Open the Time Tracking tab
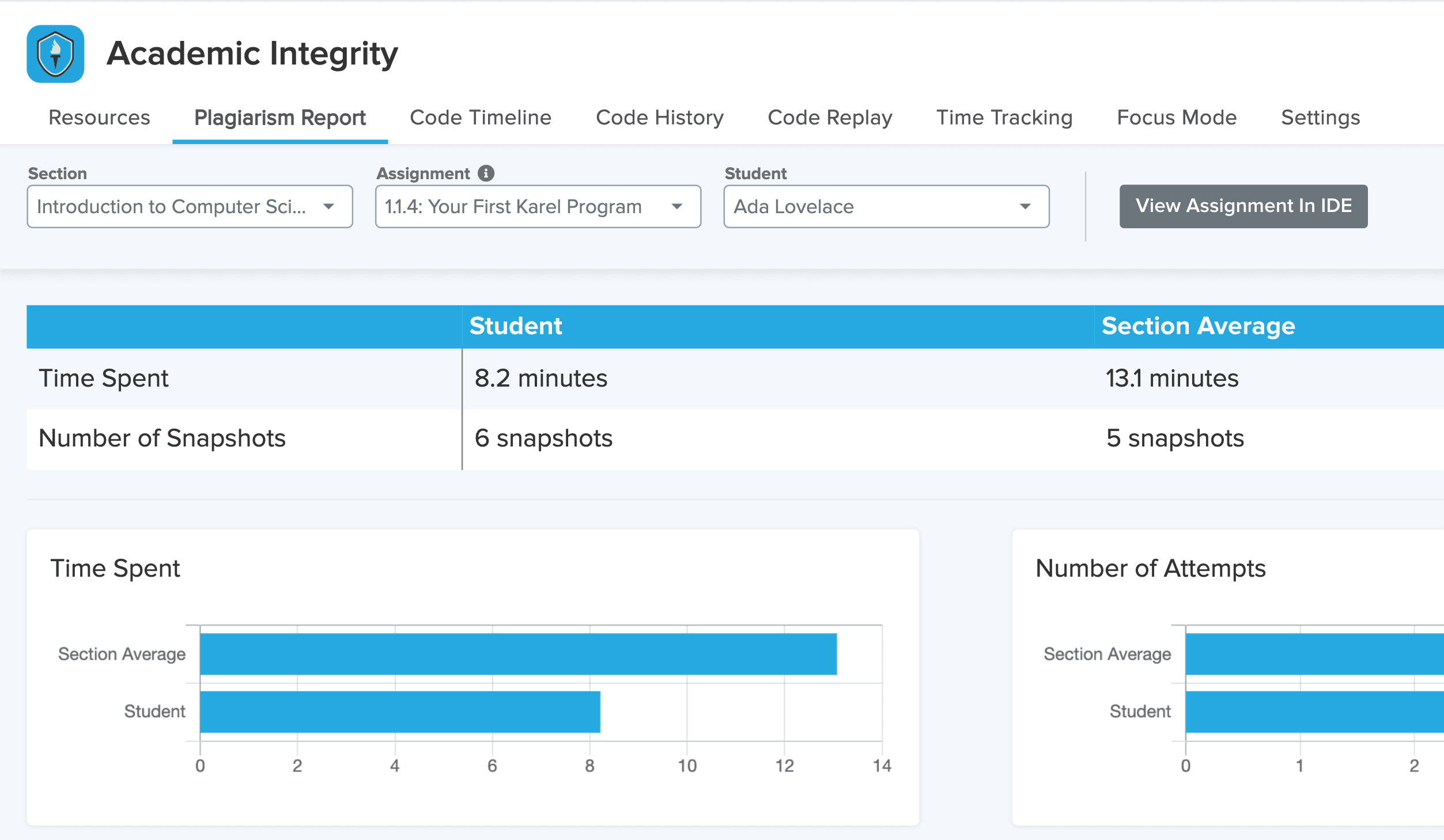 [x=1004, y=118]
